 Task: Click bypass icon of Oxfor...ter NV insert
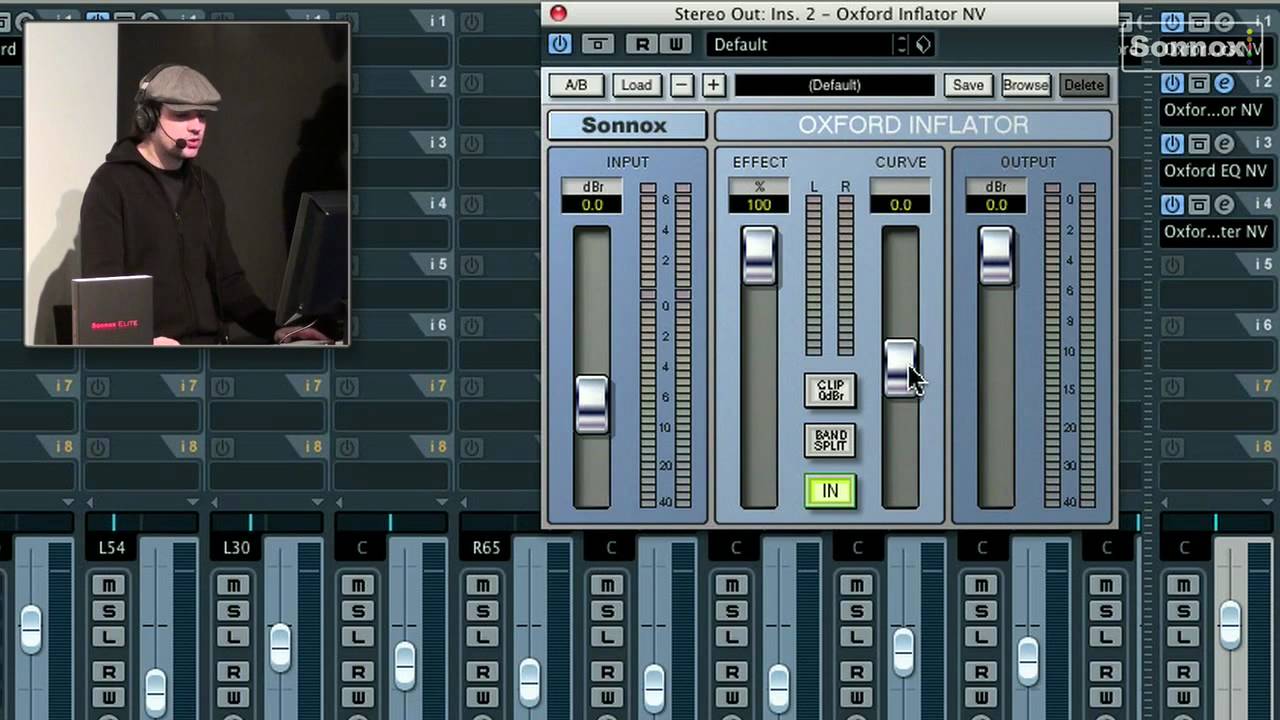point(1199,205)
